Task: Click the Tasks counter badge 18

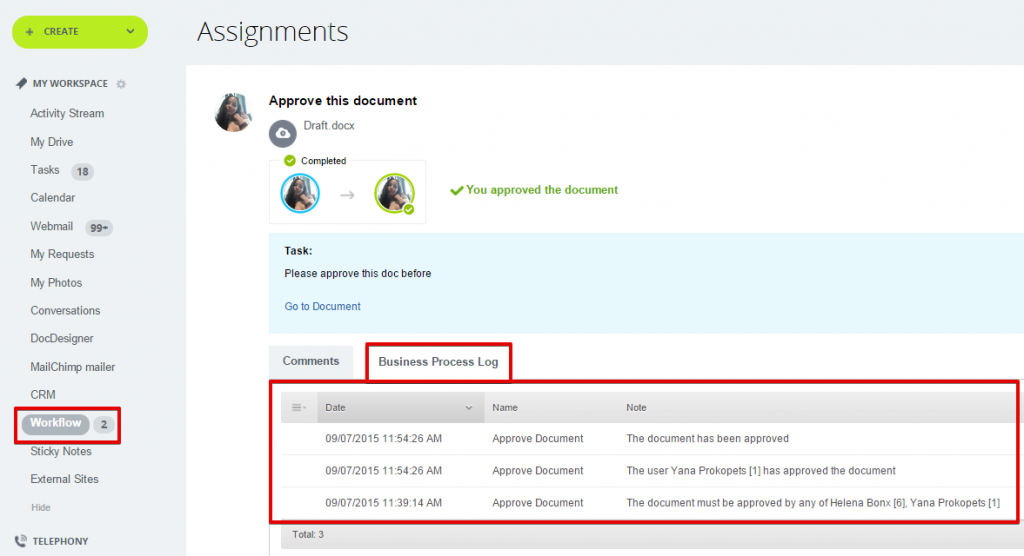Action: click(82, 172)
